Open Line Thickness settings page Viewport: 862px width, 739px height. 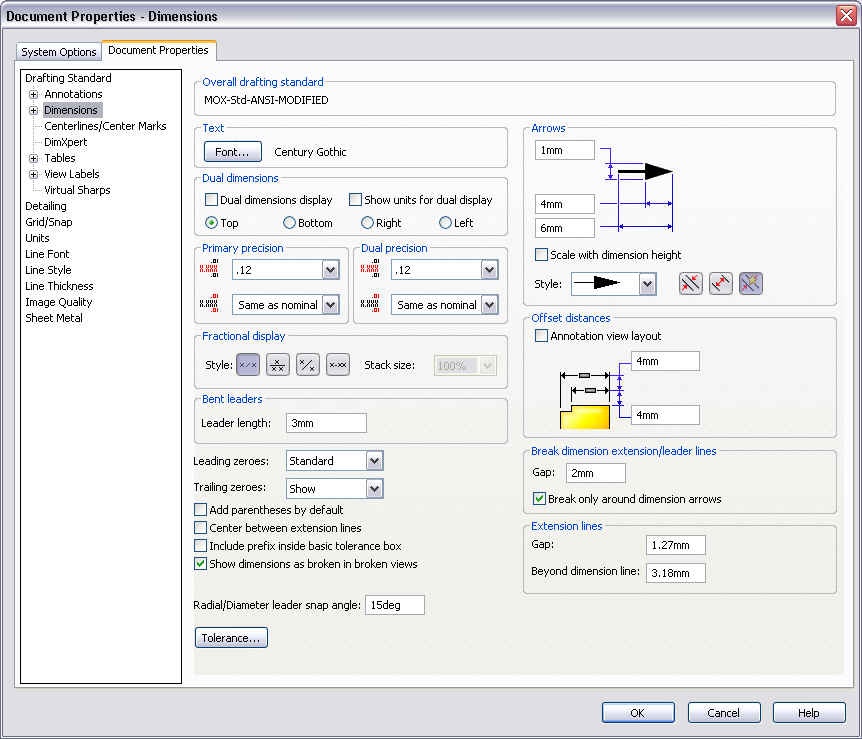(59, 285)
